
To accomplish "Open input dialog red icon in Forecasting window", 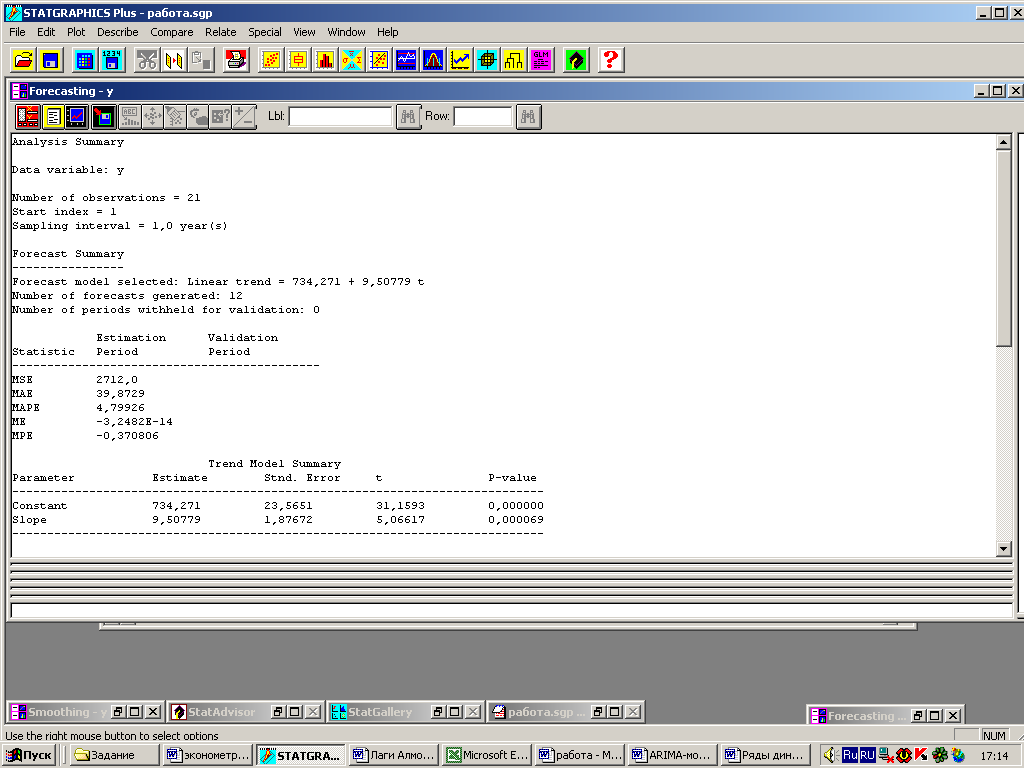I will (28, 117).
